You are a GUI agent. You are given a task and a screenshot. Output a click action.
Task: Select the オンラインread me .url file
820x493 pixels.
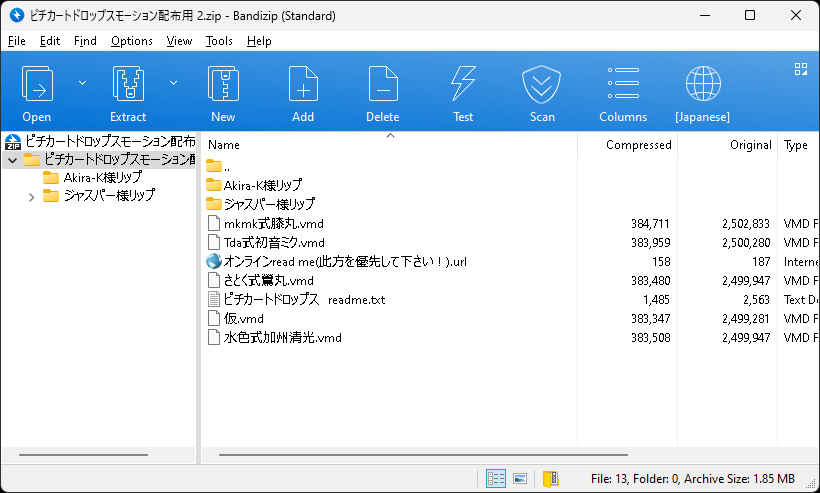point(336,261)
